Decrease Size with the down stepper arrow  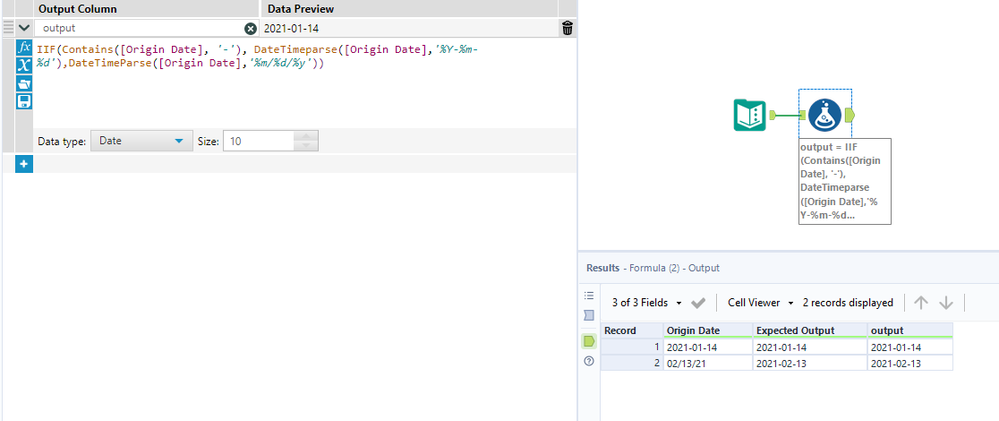[x=306, y=146]
